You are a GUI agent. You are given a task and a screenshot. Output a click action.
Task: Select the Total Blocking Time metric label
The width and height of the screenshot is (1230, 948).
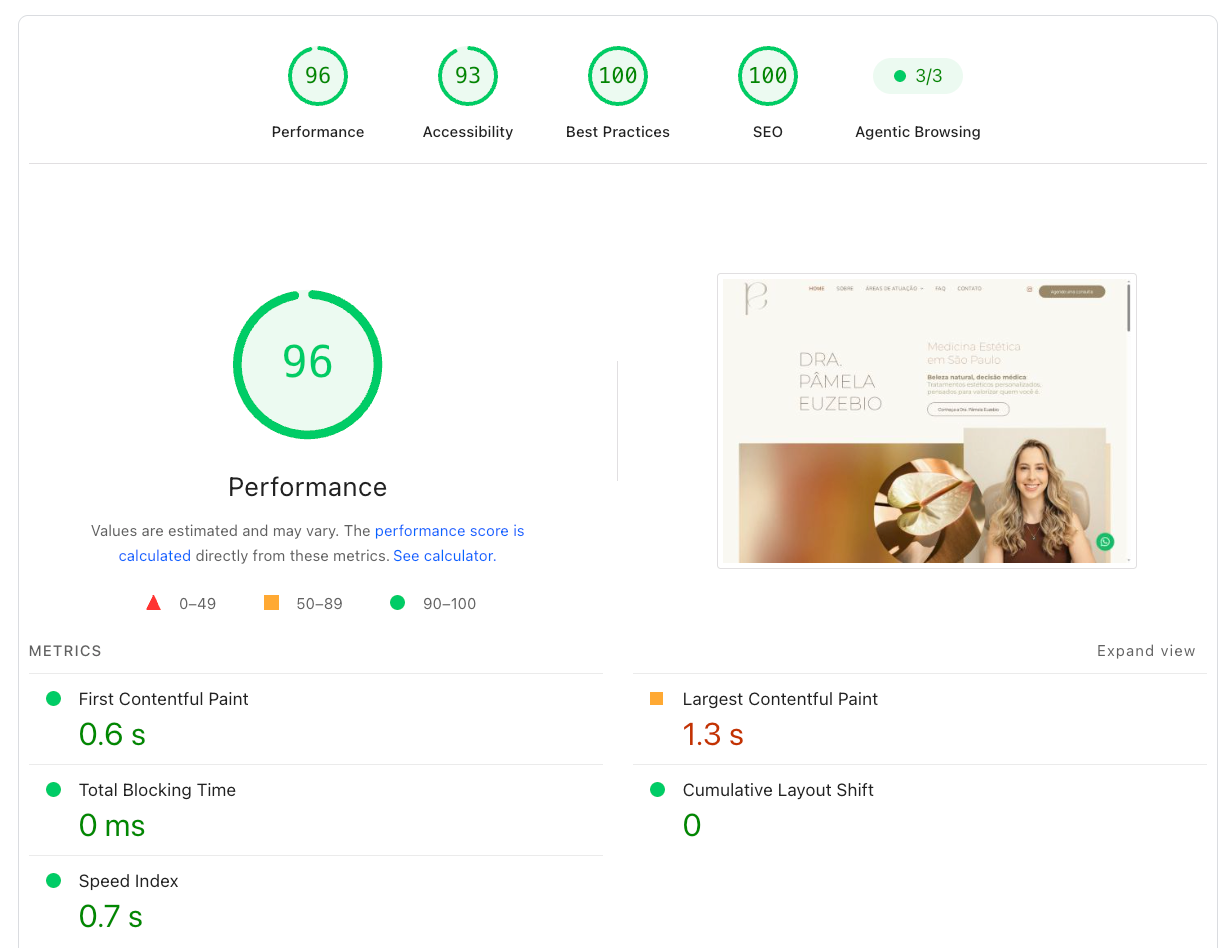coord(157,790)
